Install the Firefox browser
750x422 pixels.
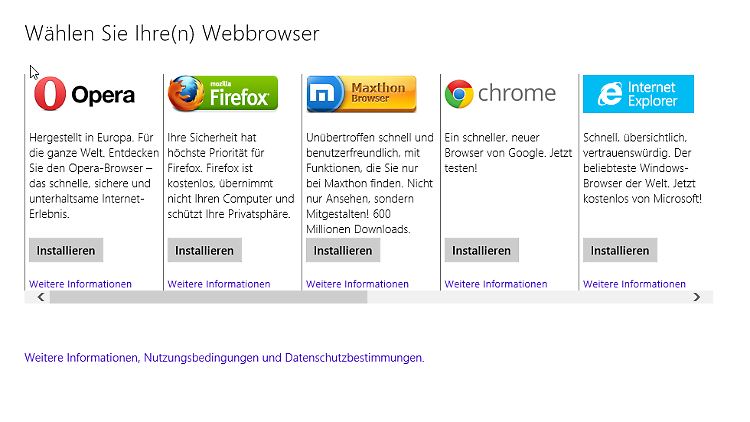[204, 250]
